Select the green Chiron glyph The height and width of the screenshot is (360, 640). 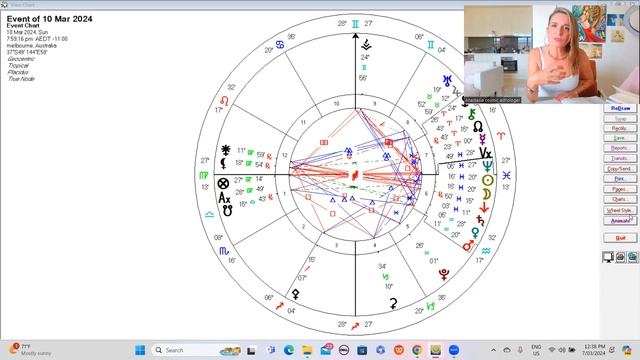coord(472,114)
